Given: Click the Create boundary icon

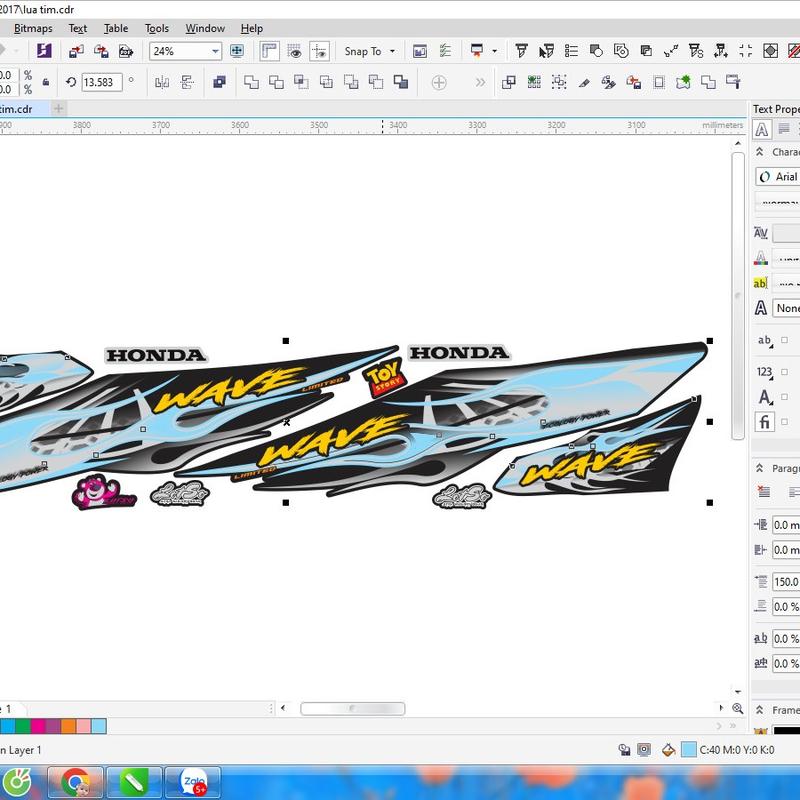Looking at the screenshot, I should [x=401, y=82].
